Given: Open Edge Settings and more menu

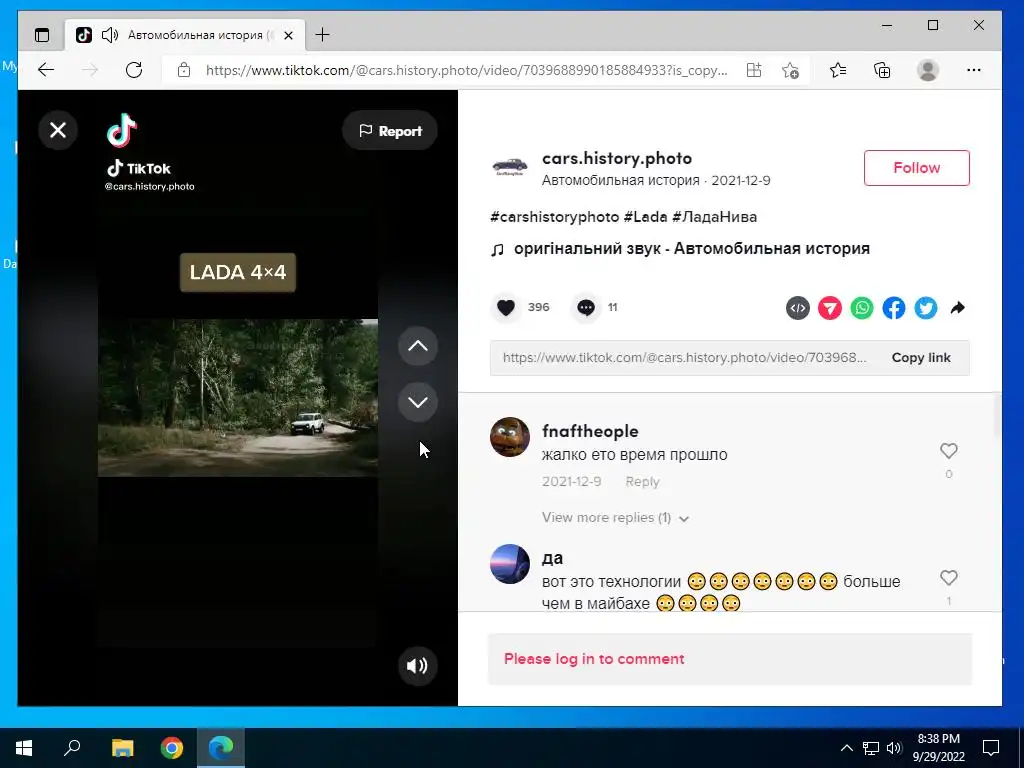Looking at the screenshot, I should click(974, 70).
